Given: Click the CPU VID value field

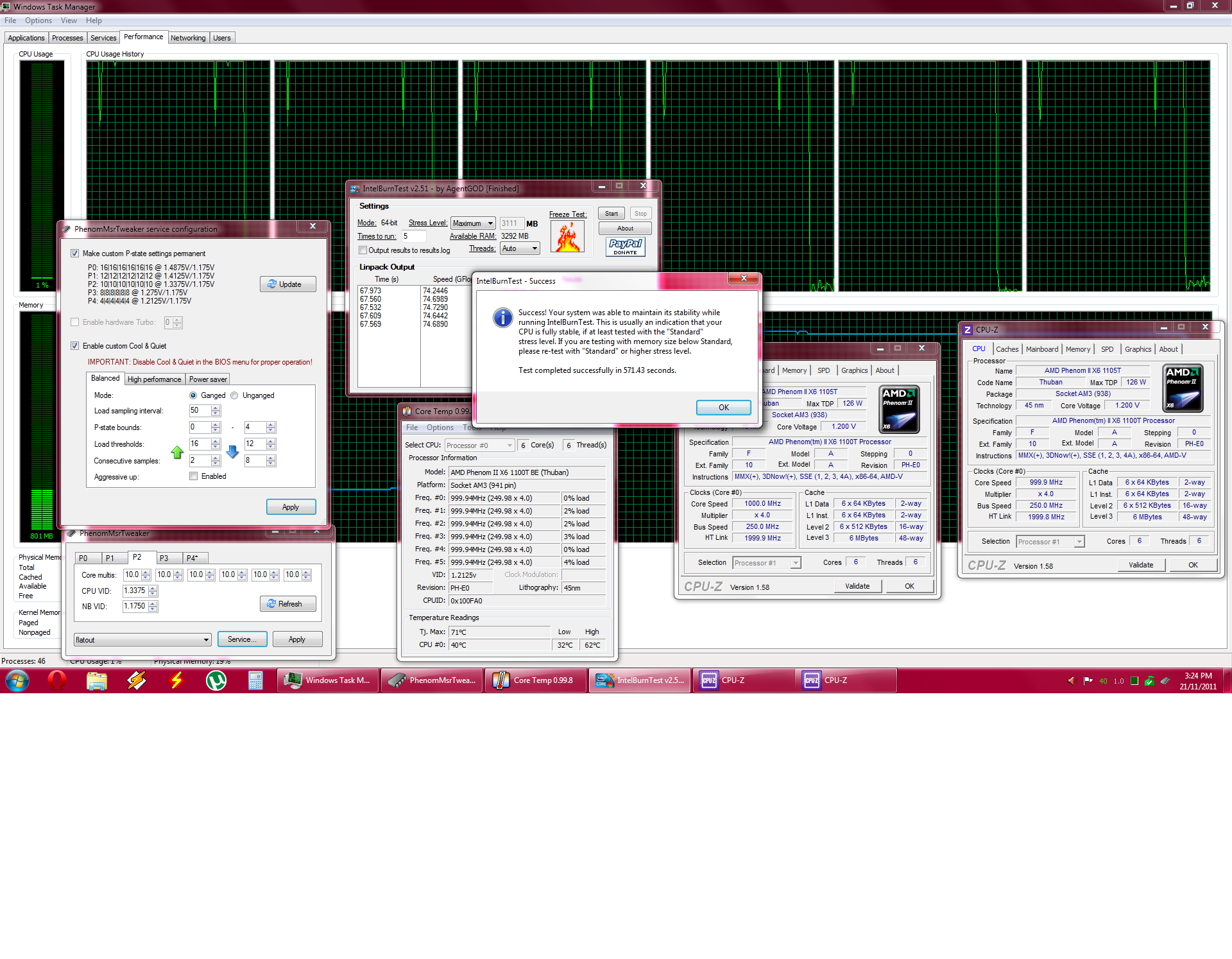Looking at the screenshot, I should (x=135, y=591).
